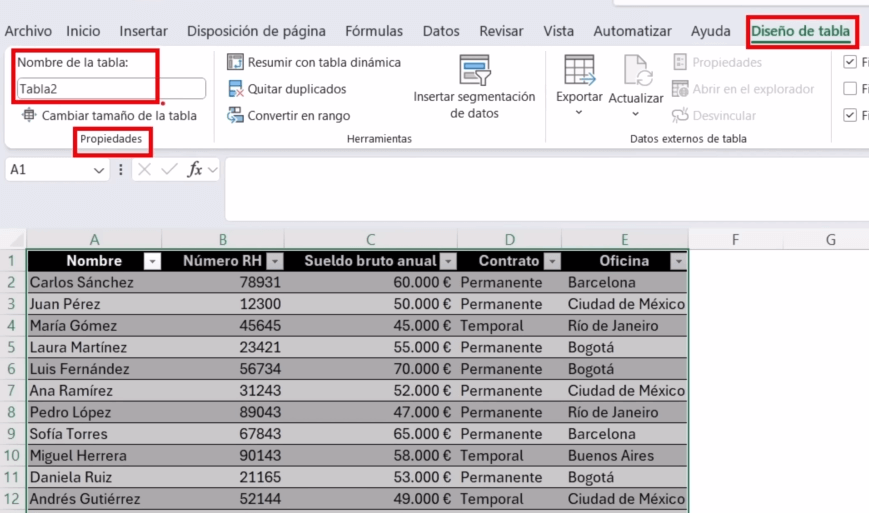The height and width of the screenshot is (513, 869).
Task: Open the Archivo tab
Action: click(x=28, y=31)
